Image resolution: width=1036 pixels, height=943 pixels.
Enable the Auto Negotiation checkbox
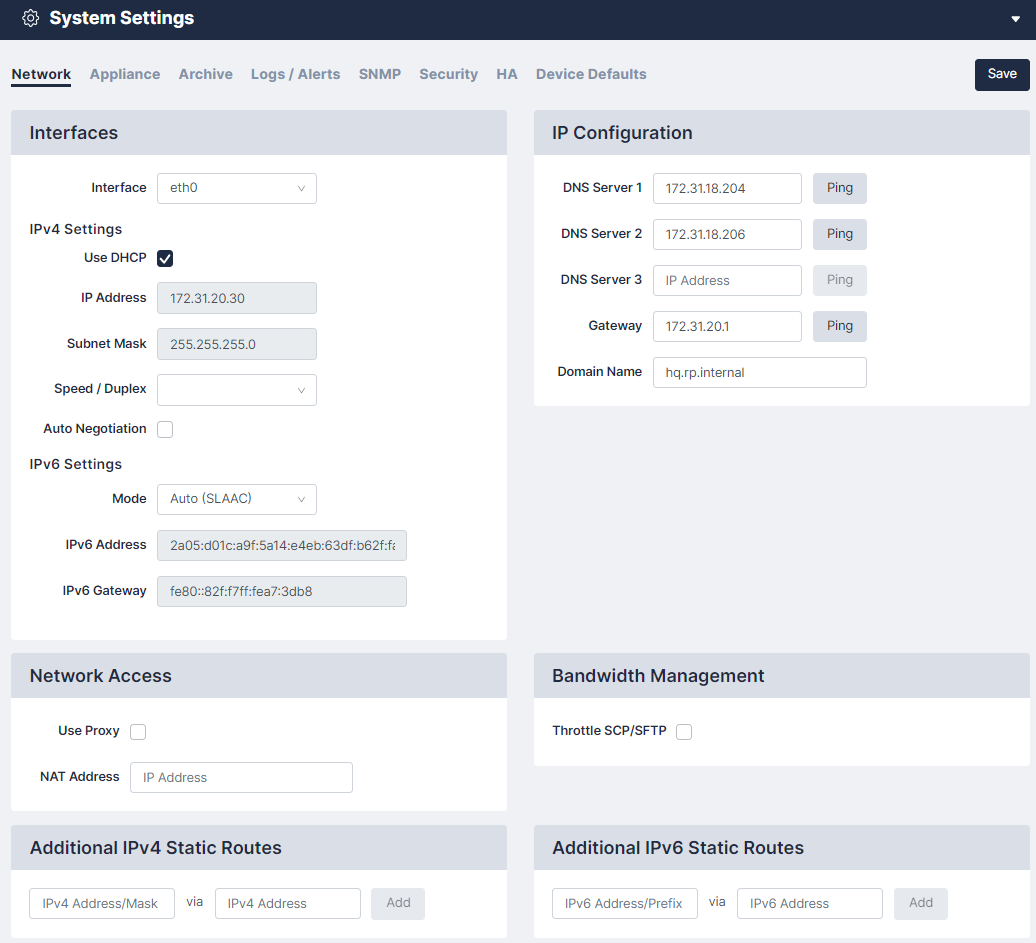coord(166,430)
